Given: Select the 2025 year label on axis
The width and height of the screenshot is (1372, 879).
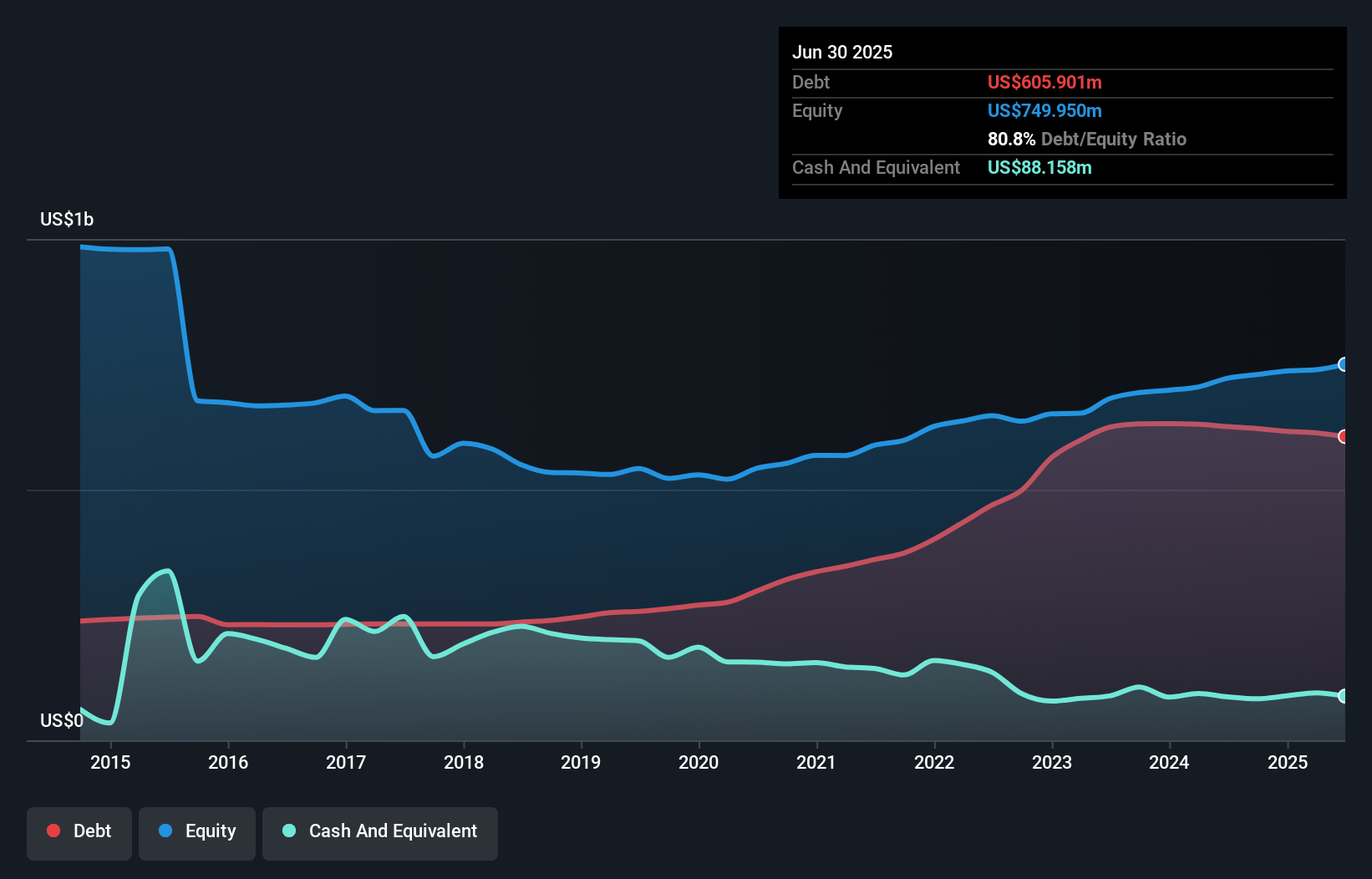Looking at the screenshot, I should pyautogui.click(x=1288, y=763).
